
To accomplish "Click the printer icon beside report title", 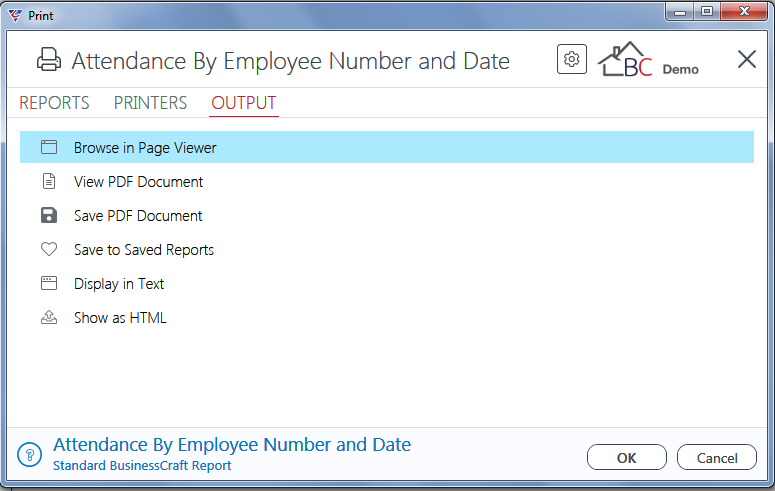I will pyautogui.click(x=49, y=60).
